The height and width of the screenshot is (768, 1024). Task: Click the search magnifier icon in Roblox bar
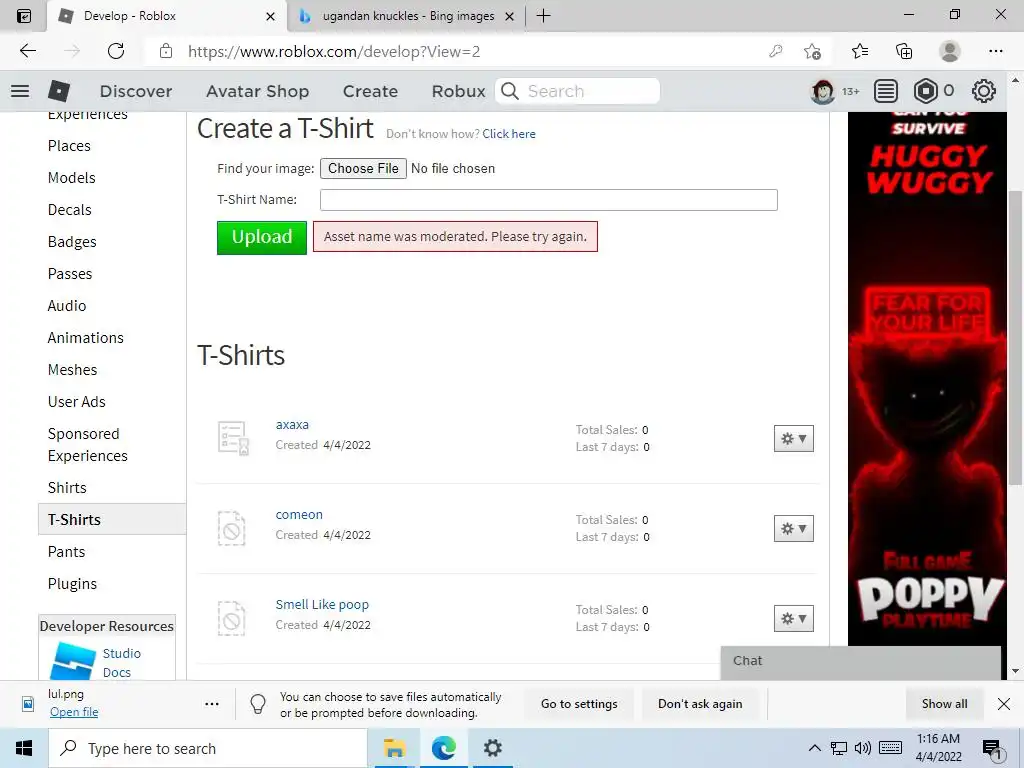point(510,91)
